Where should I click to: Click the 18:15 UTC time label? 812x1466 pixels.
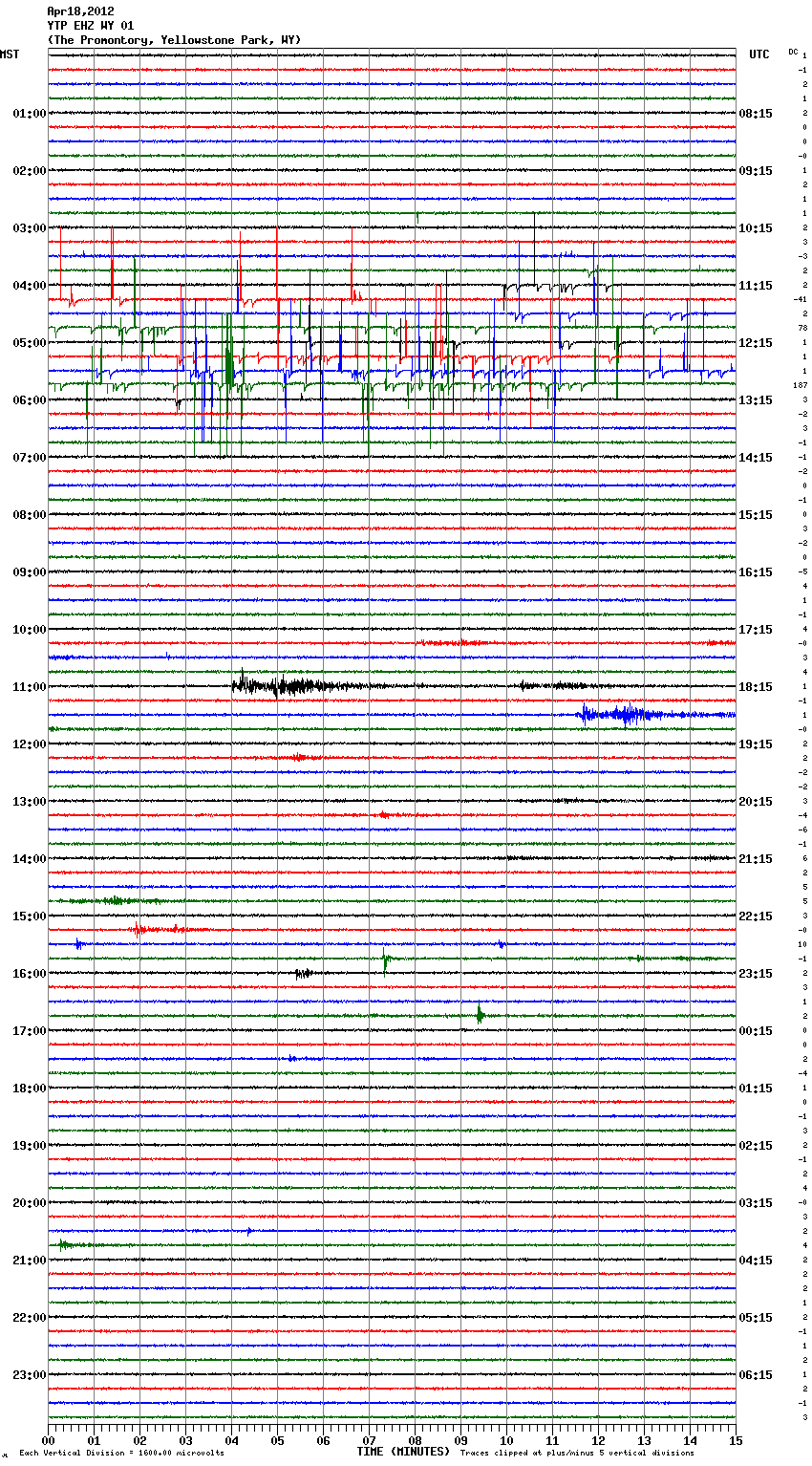tap(756, 687)
